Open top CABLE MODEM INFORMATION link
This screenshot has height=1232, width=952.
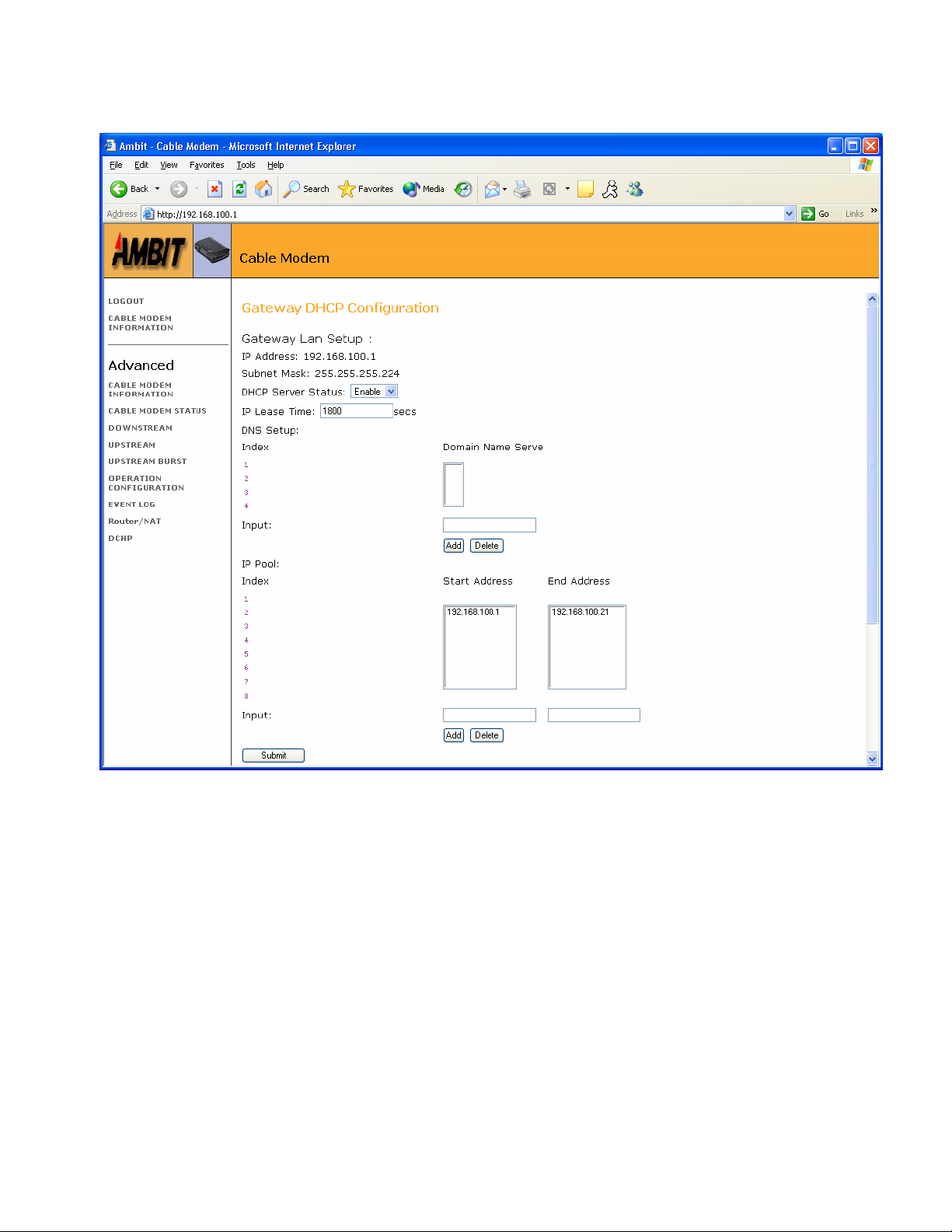click(x=141, y=323)
